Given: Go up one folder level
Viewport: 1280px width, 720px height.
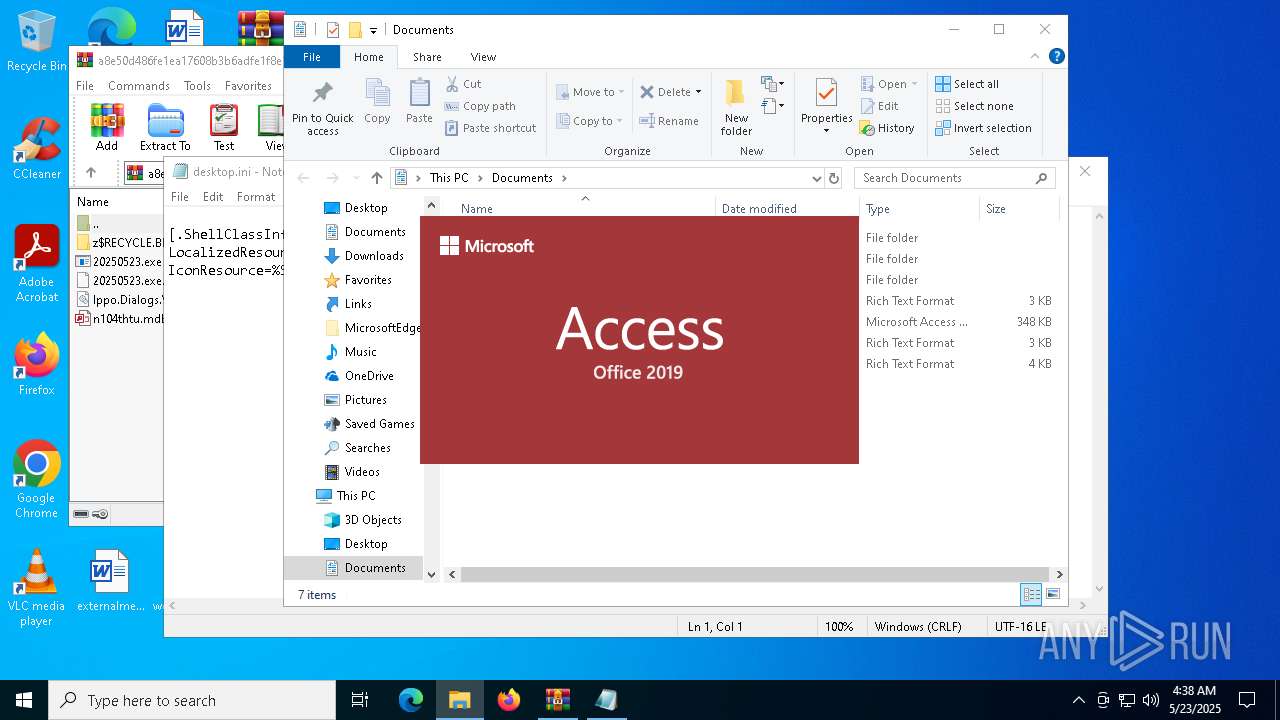Looking at the screenshot, I should point(376,178).
